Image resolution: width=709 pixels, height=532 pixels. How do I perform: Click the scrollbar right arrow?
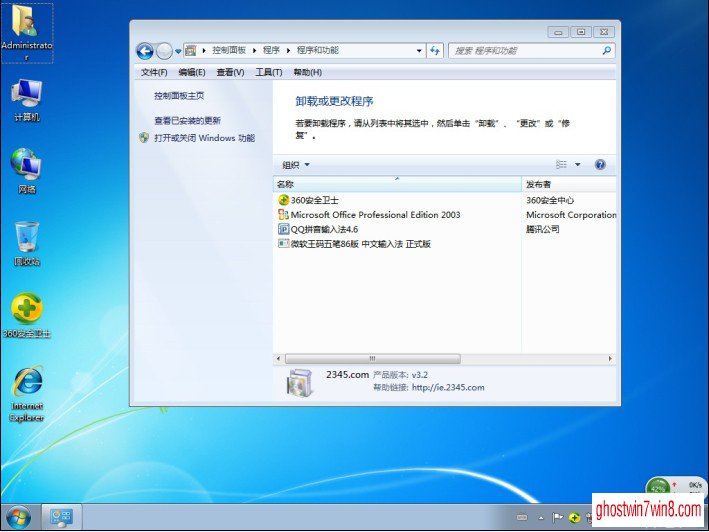610,358
